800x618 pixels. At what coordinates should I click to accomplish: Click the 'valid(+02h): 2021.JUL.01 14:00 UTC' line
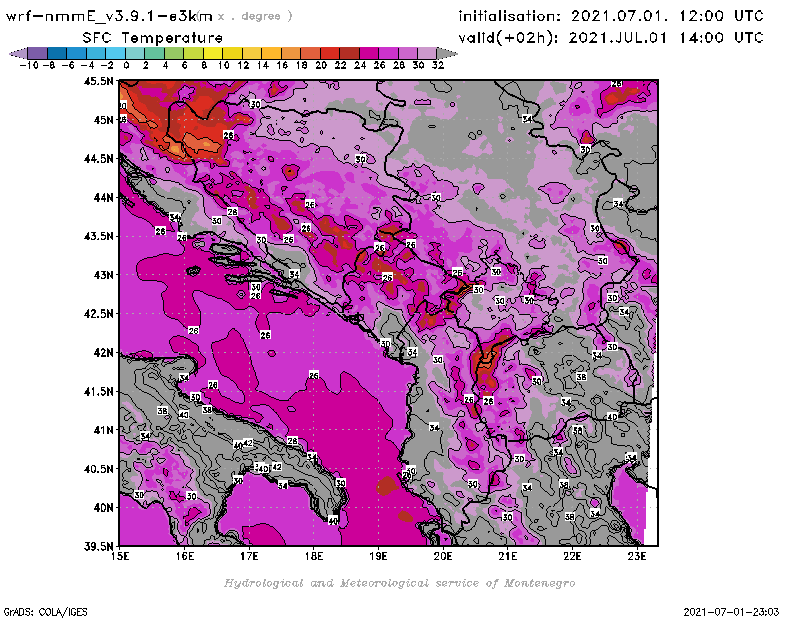pyautogui.click(x=611, y=38)
